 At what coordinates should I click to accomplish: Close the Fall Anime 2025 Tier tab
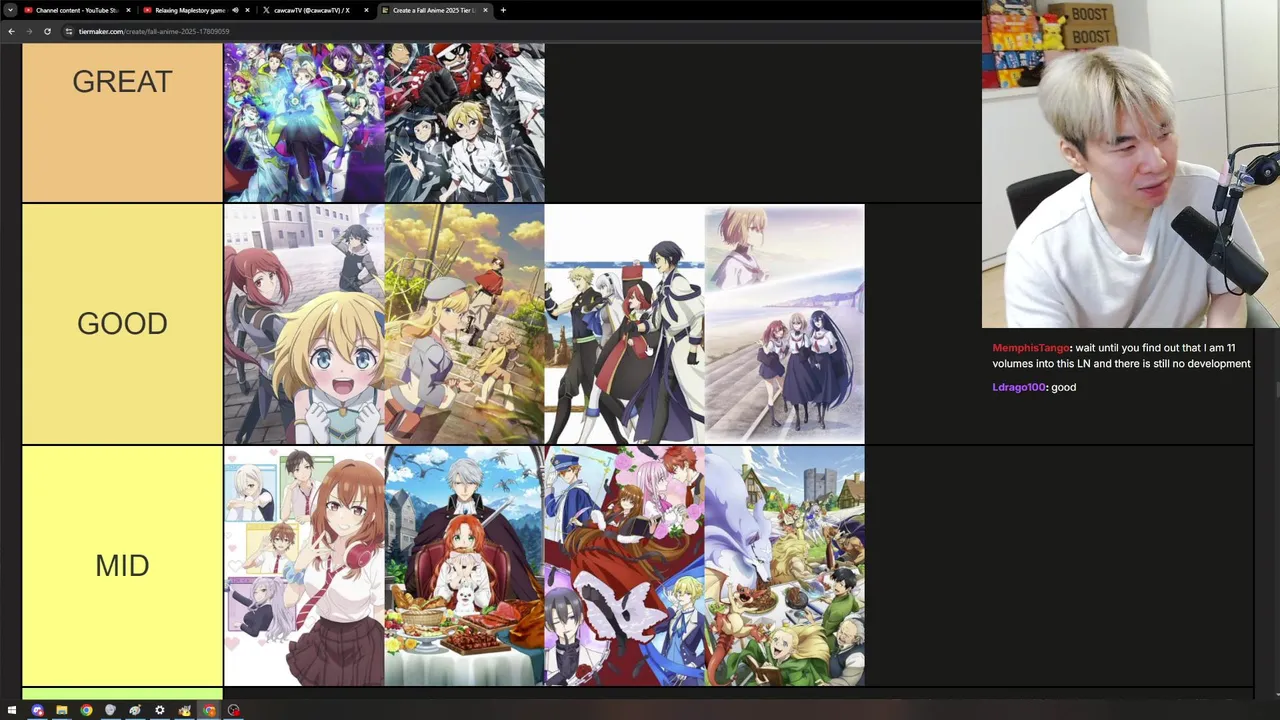(x=486, y=10)
